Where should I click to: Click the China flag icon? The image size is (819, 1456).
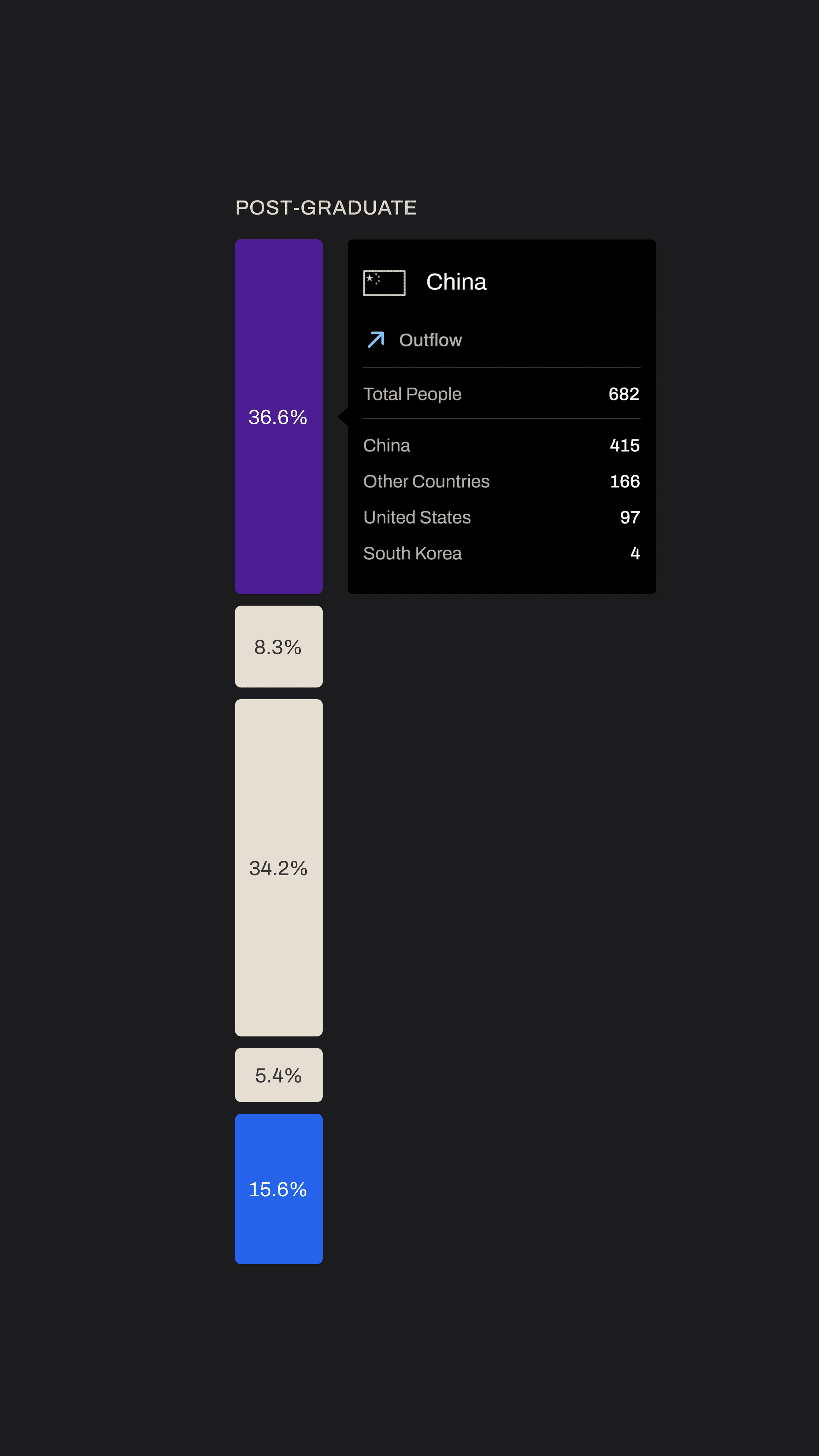[384, 282]
